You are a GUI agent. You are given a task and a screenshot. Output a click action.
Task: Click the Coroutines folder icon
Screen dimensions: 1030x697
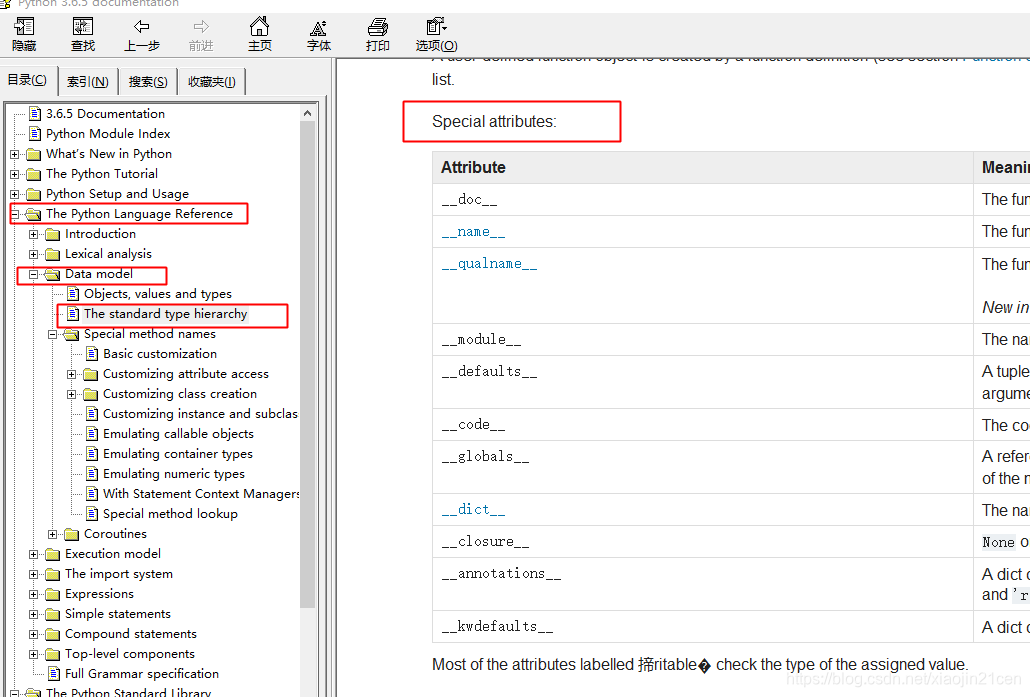[72, 535]
